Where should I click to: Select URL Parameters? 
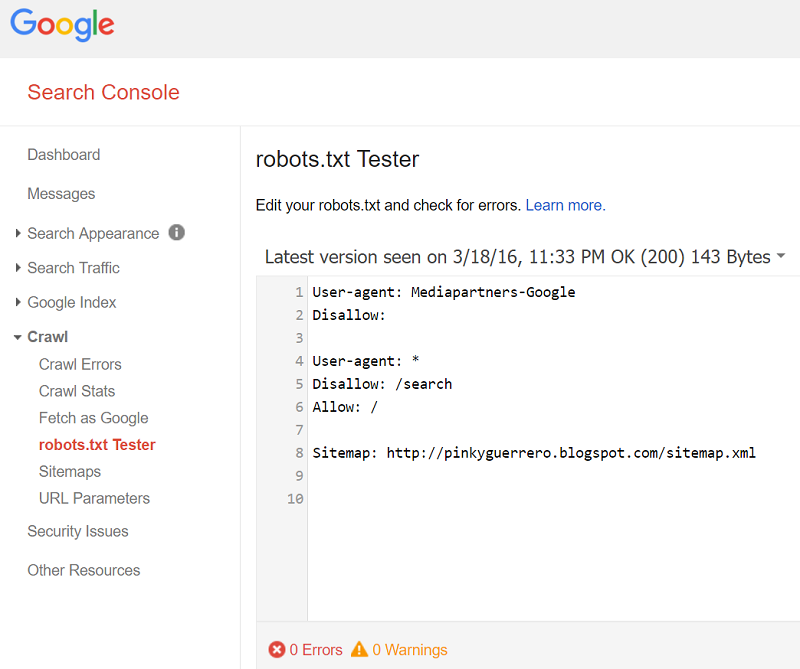point(94,498)
